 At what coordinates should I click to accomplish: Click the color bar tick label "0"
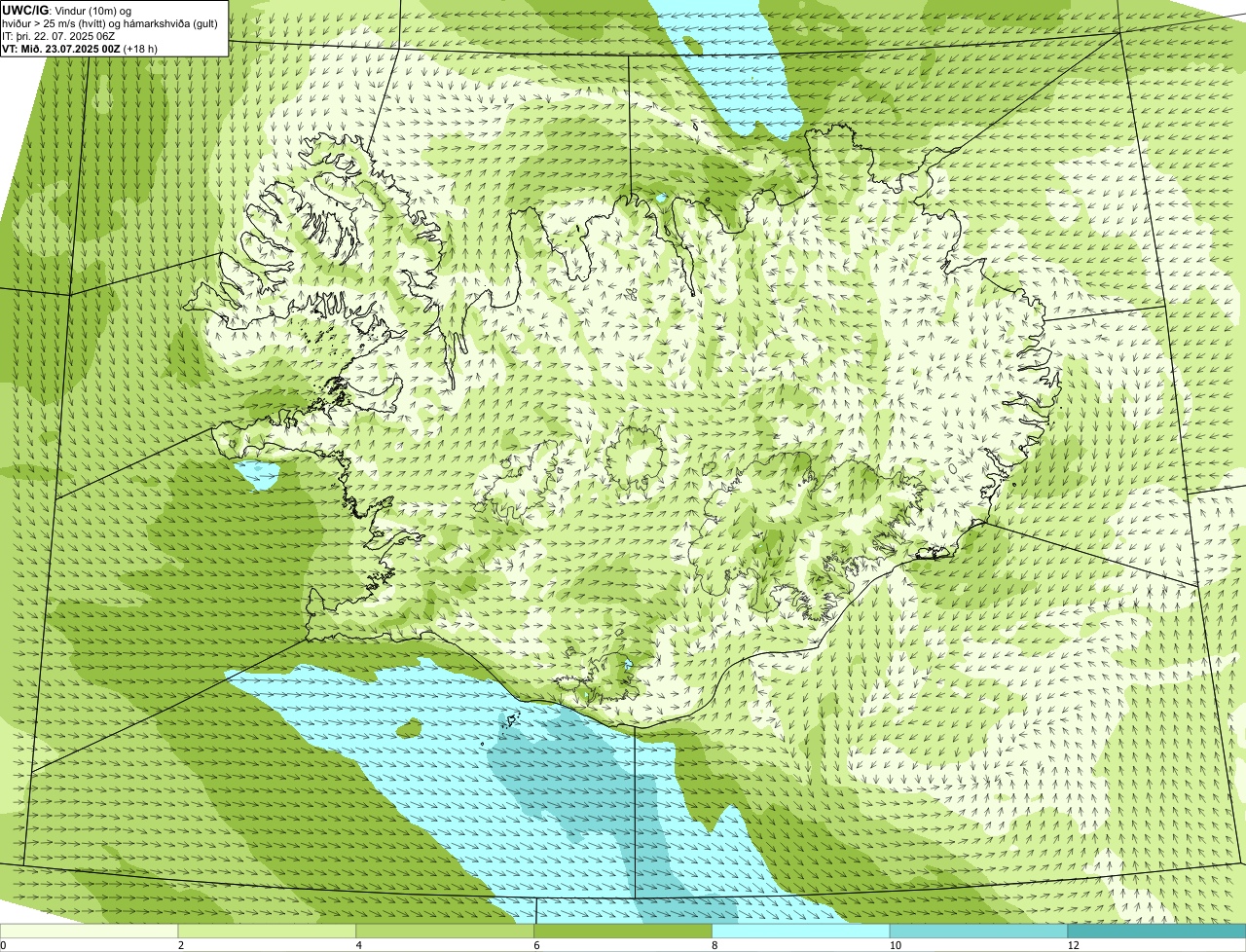[3, 945]
